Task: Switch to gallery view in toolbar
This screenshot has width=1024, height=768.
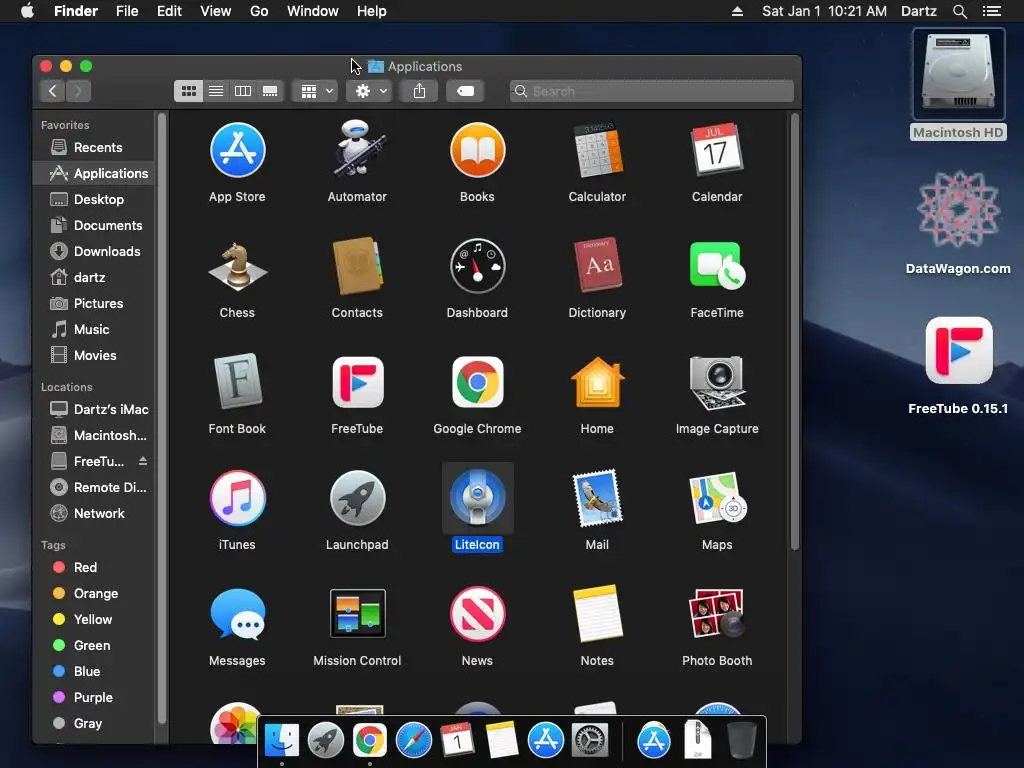Action: [270, 91]
